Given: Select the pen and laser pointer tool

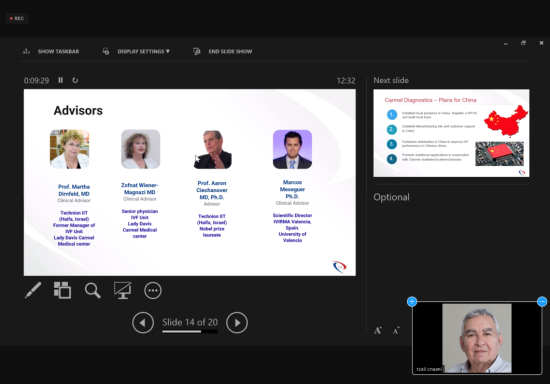Looking at the screenshot, I should (x=33, y=290).
